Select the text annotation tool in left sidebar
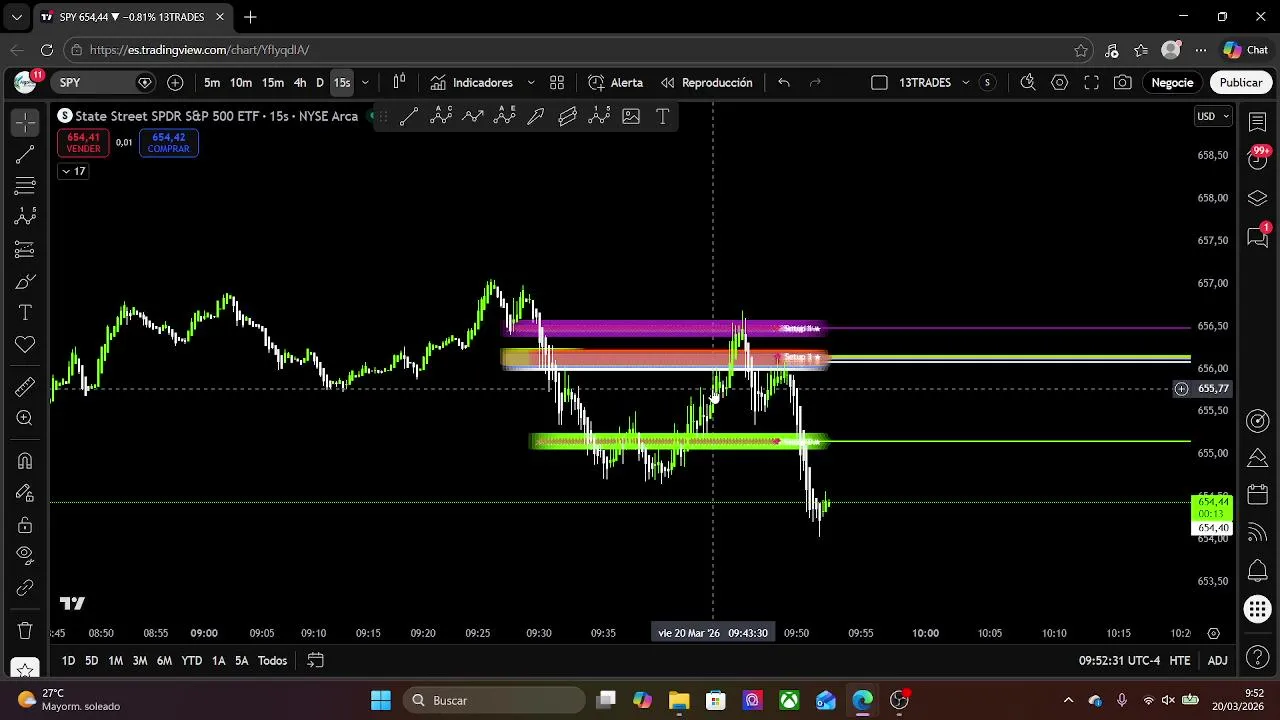The image size is (1280, 720). click(x=25, y=313)
